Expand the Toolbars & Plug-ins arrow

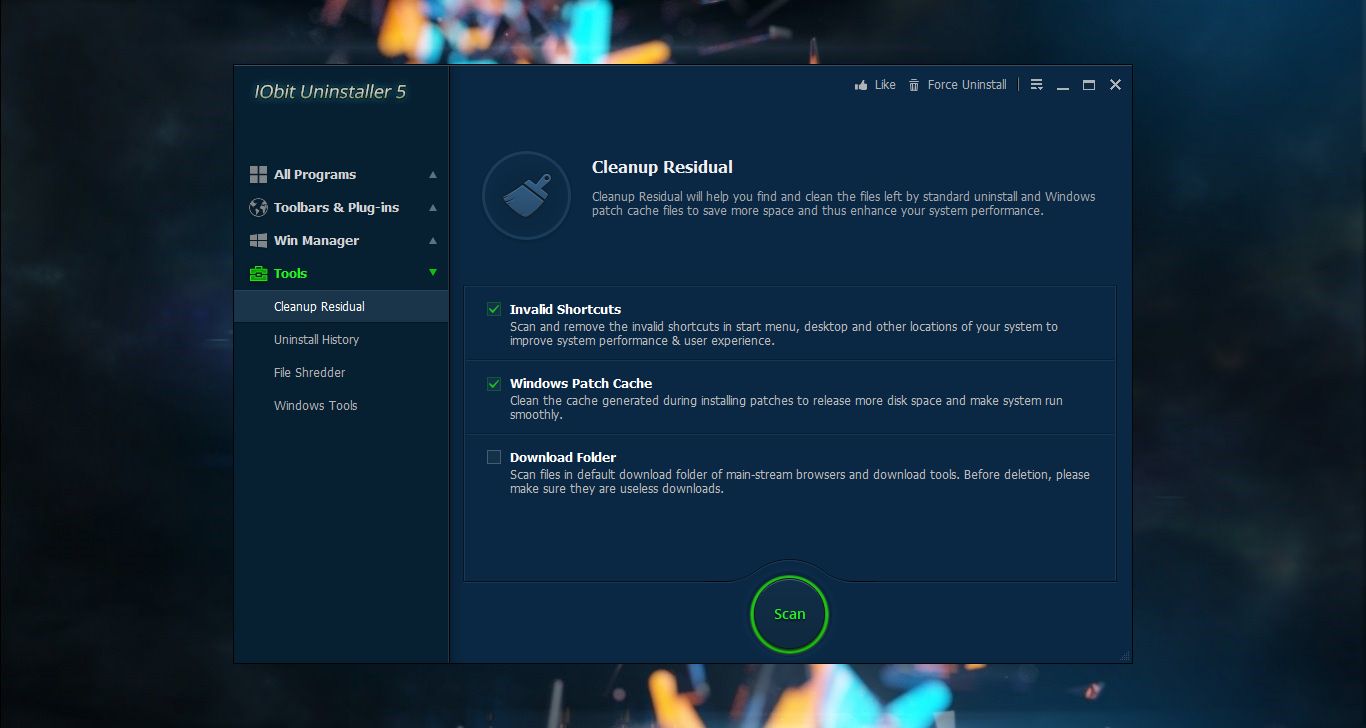click(x=433, y=207)
